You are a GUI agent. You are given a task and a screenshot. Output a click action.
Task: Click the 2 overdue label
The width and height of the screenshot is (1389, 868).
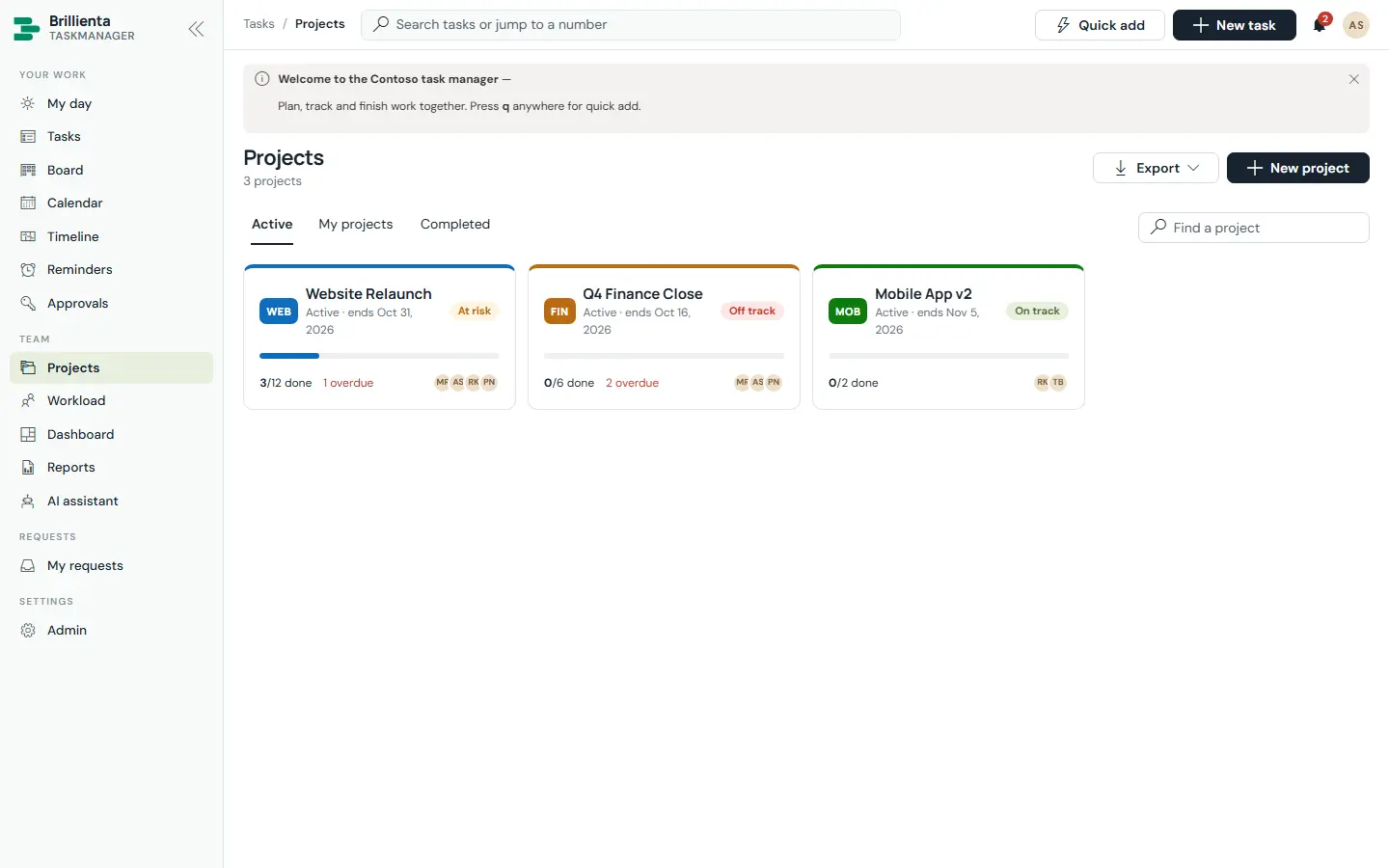(x=632, y=383)
